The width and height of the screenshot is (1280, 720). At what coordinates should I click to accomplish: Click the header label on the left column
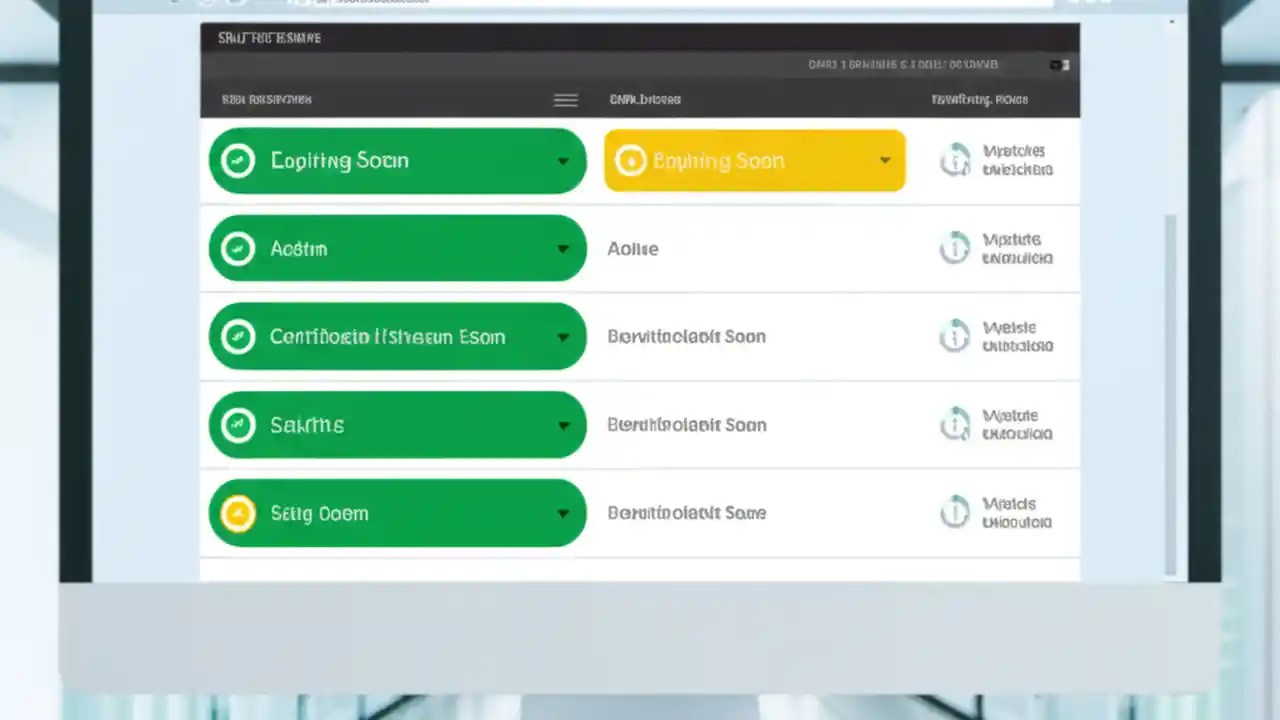pos(266,99)
